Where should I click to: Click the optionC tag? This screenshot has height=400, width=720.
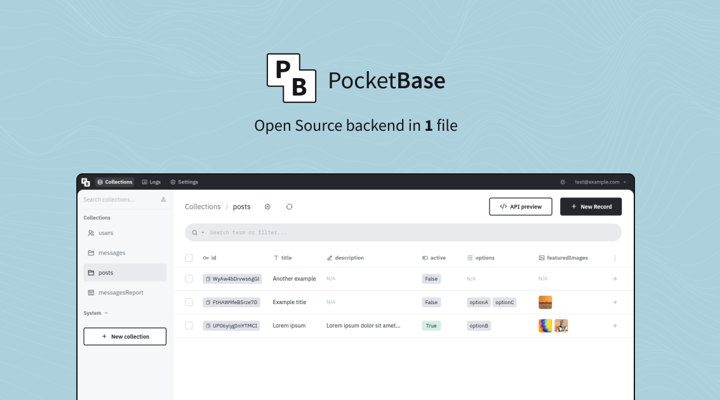coord(505,302)
